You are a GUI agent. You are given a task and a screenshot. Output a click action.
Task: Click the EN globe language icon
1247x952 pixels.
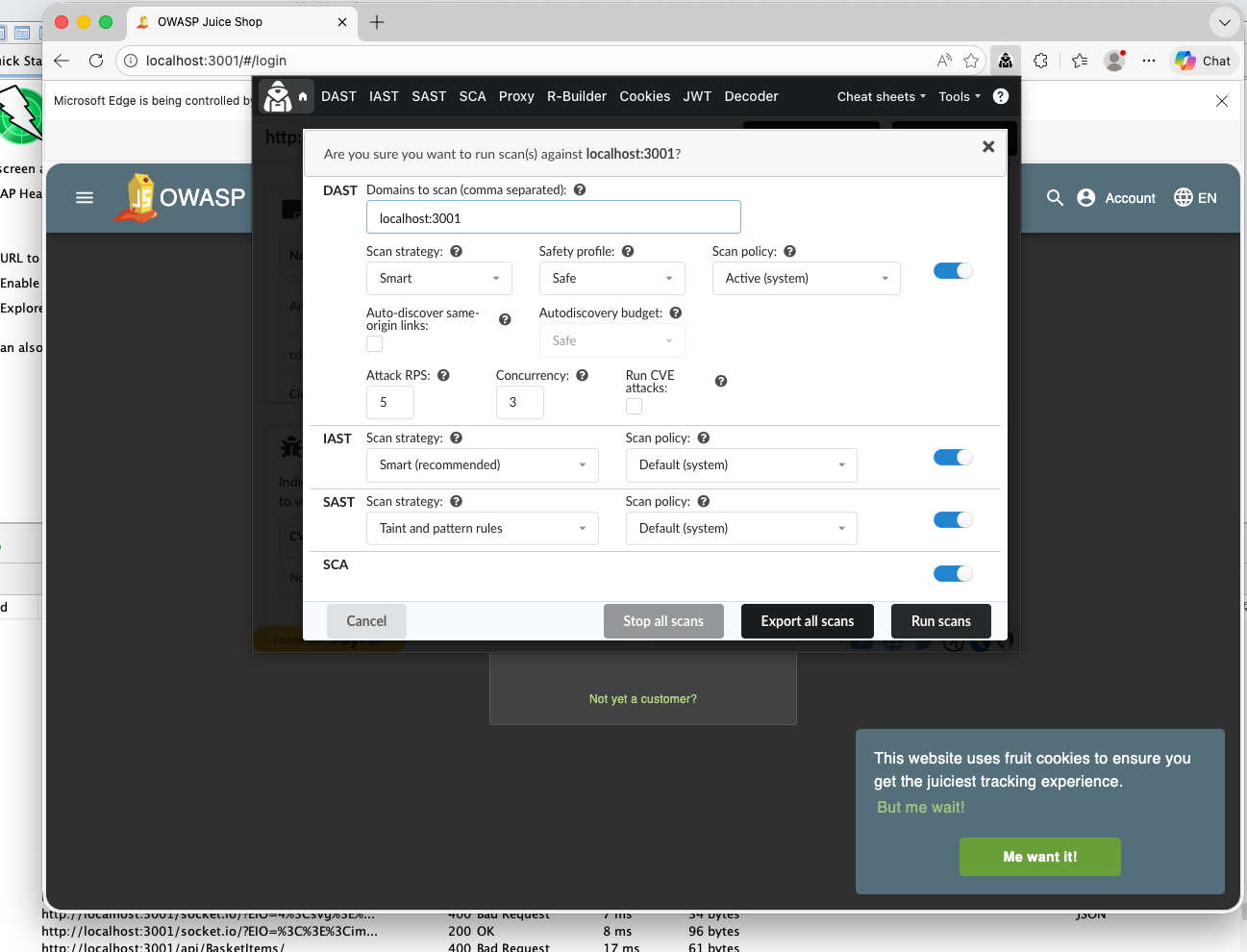coord(1183,197)
